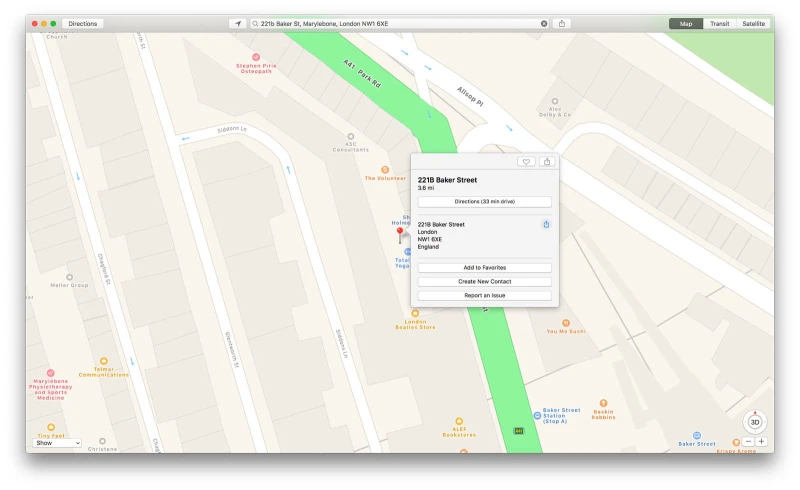
Task: Open the Show dropdown menu
Action: 57,443
